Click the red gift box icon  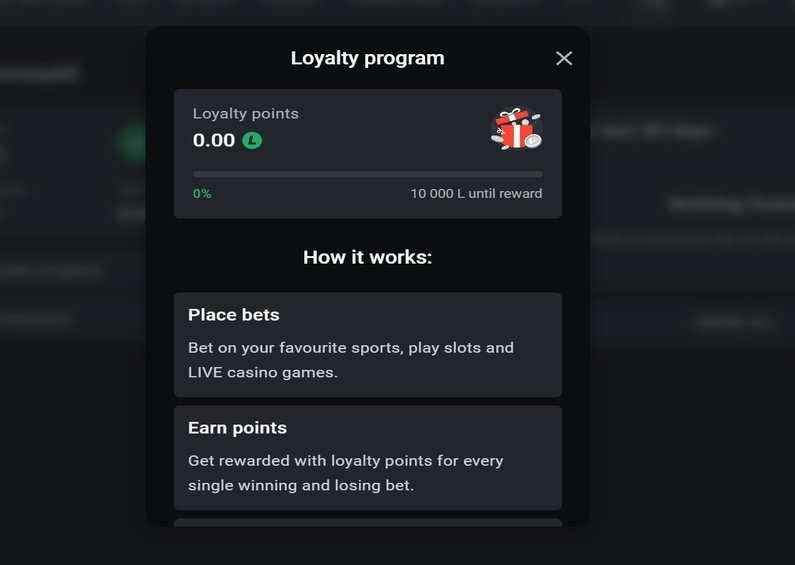[x=516, y=129]
